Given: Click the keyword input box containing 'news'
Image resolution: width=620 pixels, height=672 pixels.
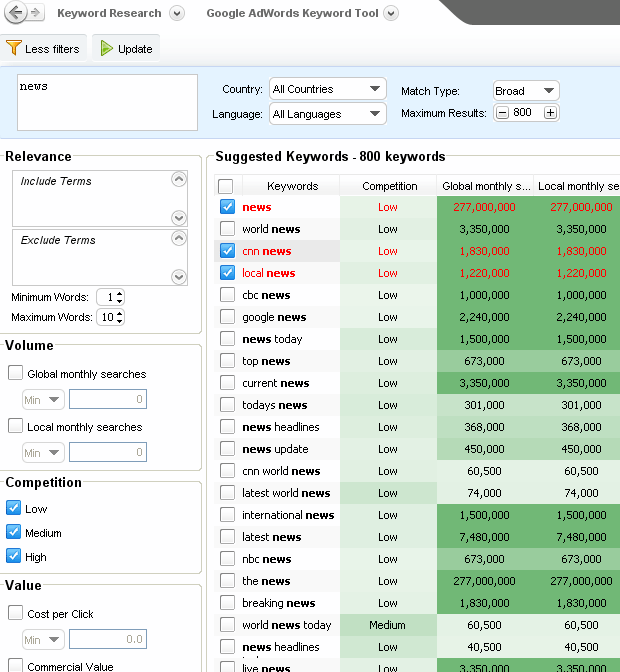Looking at the screenshot, I should pos(107,102).
